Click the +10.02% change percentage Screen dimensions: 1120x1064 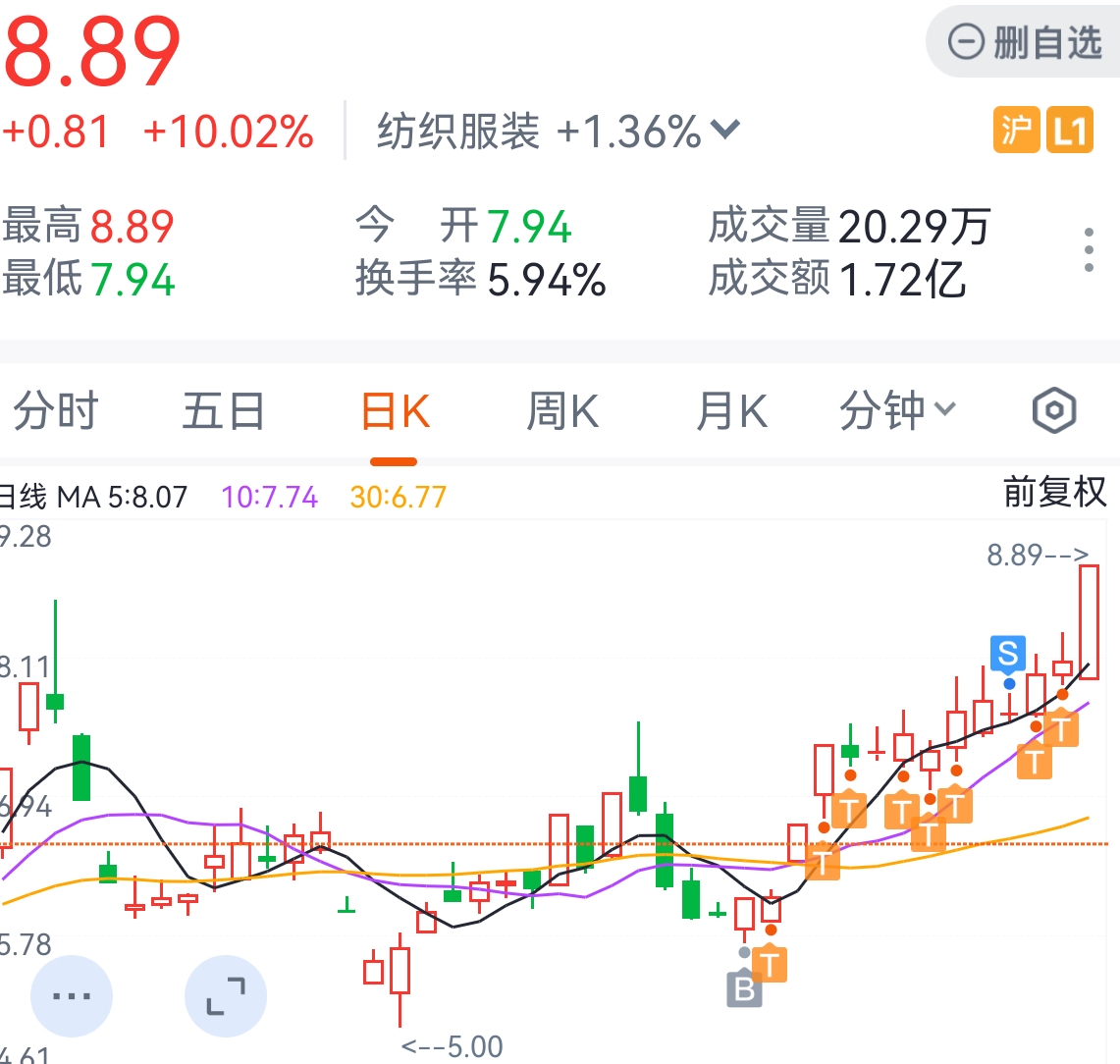pos(228,133)
